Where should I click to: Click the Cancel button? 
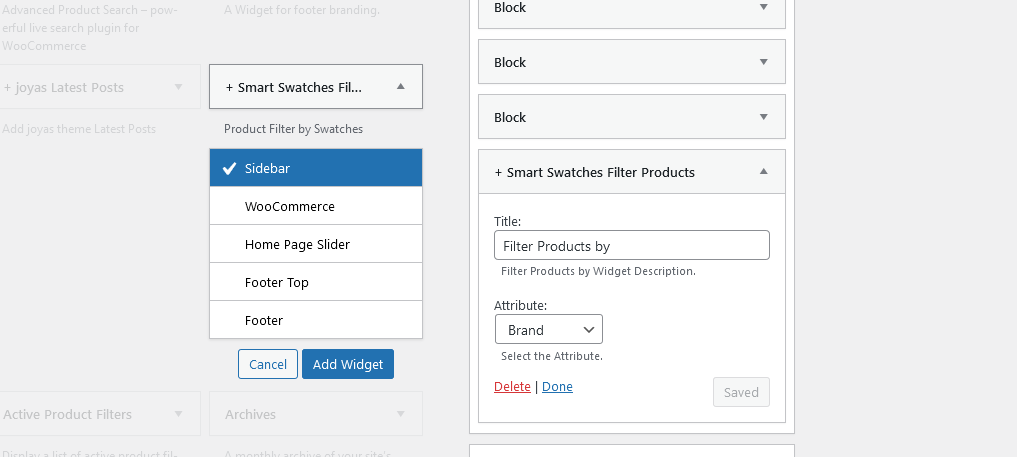268,364
